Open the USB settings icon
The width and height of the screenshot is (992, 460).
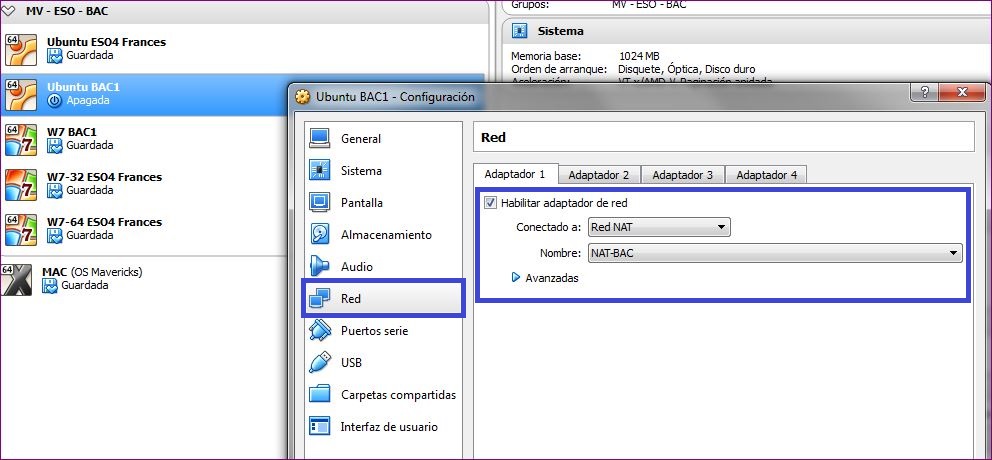(x=320, y=362)
